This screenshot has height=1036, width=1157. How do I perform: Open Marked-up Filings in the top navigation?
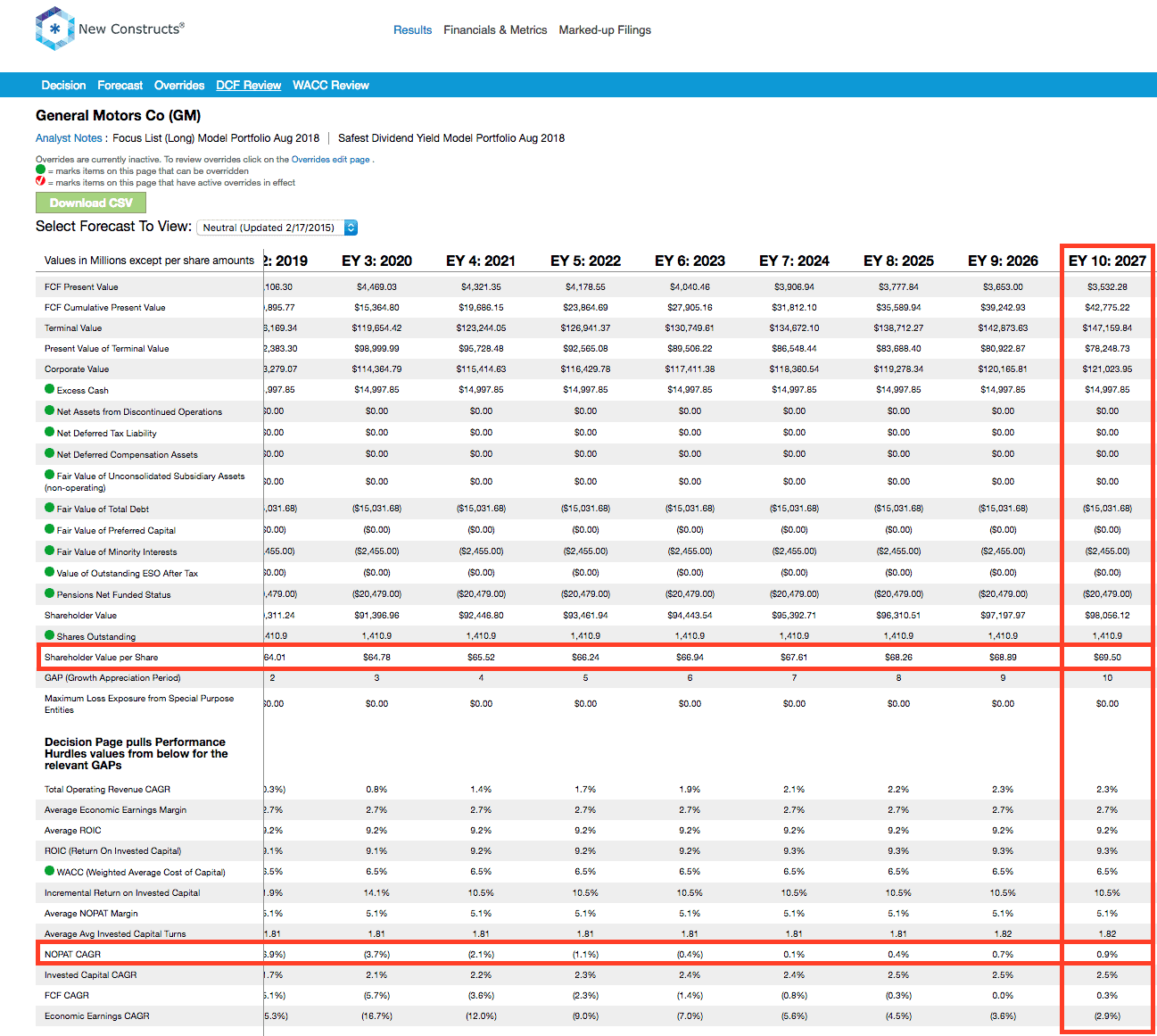pos(605,30)
